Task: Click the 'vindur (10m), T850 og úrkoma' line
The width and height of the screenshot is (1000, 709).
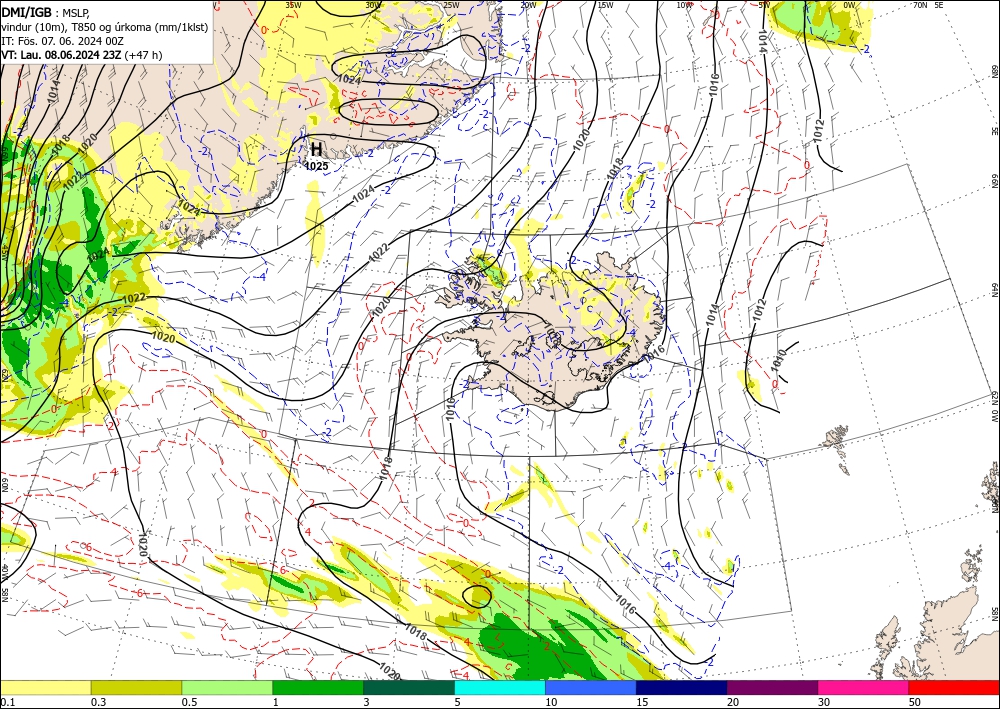Action: 104,26
